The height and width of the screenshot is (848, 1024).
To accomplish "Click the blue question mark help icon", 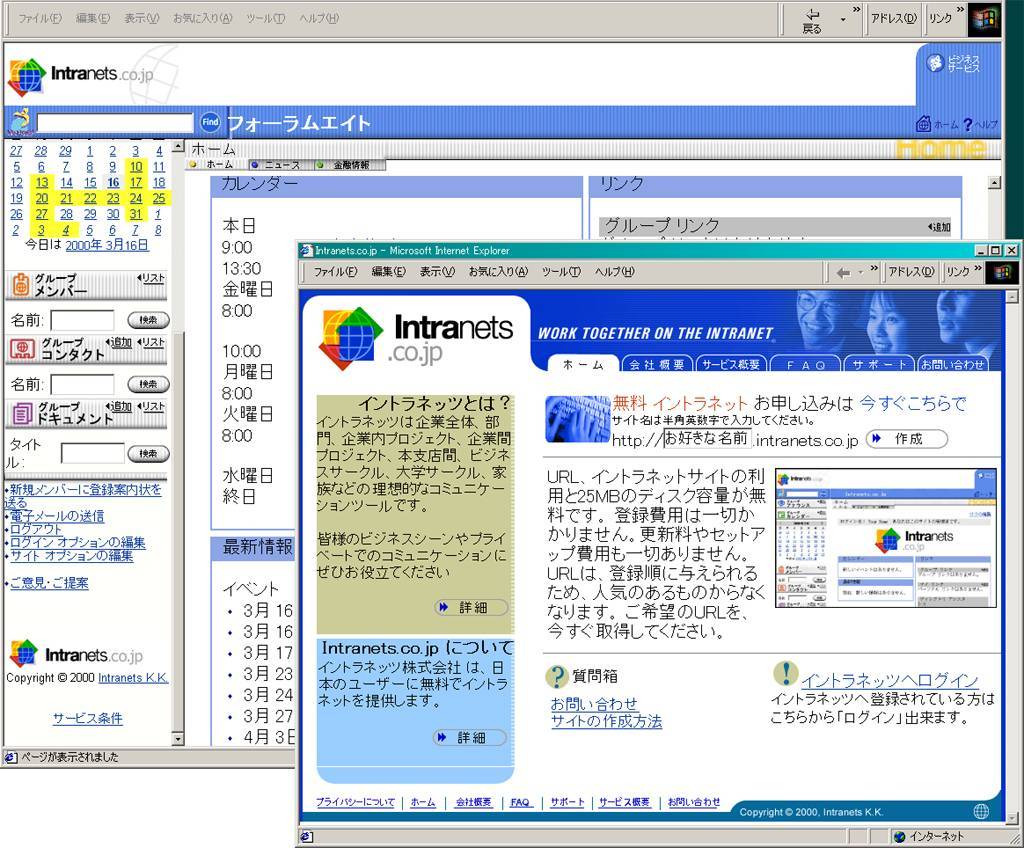I will pyautogui.click(x=967, y=124).
